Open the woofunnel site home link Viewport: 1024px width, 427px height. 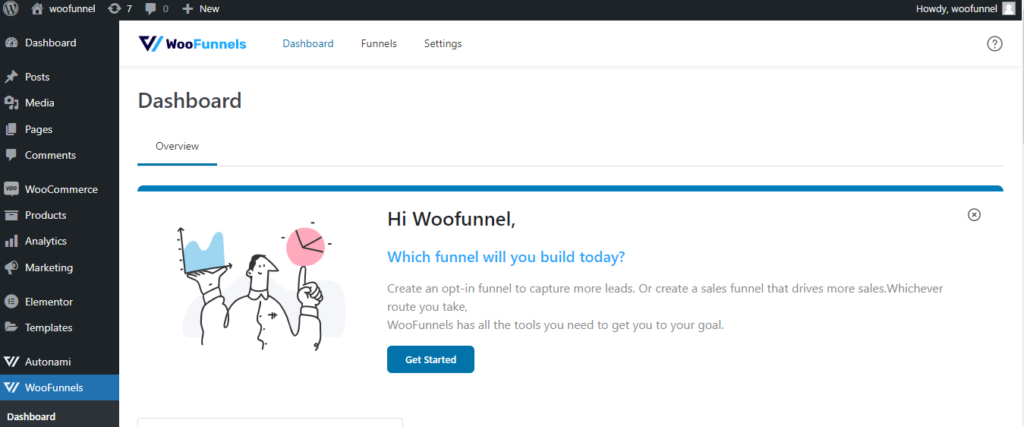(63, 8)
